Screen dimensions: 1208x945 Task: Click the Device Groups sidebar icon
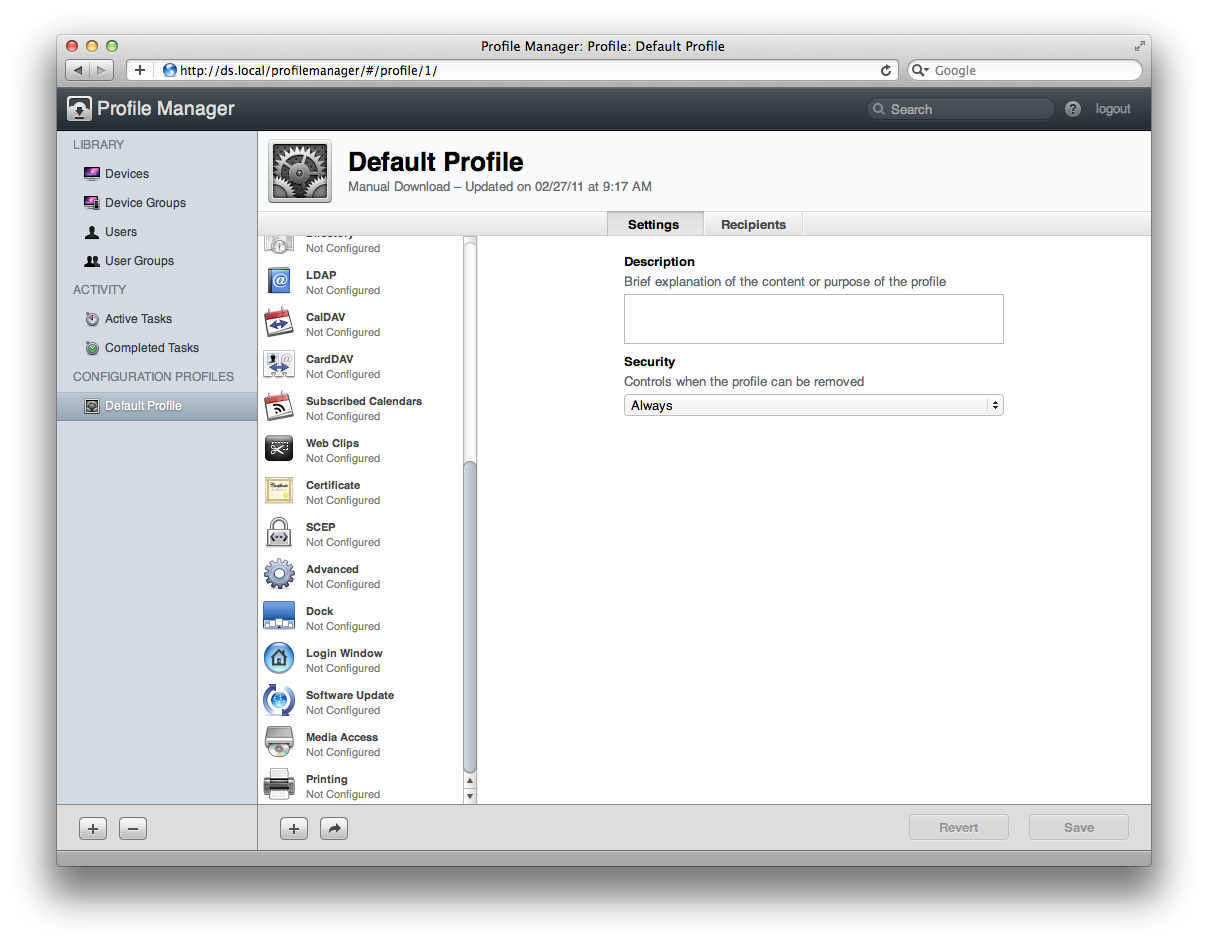92,202
